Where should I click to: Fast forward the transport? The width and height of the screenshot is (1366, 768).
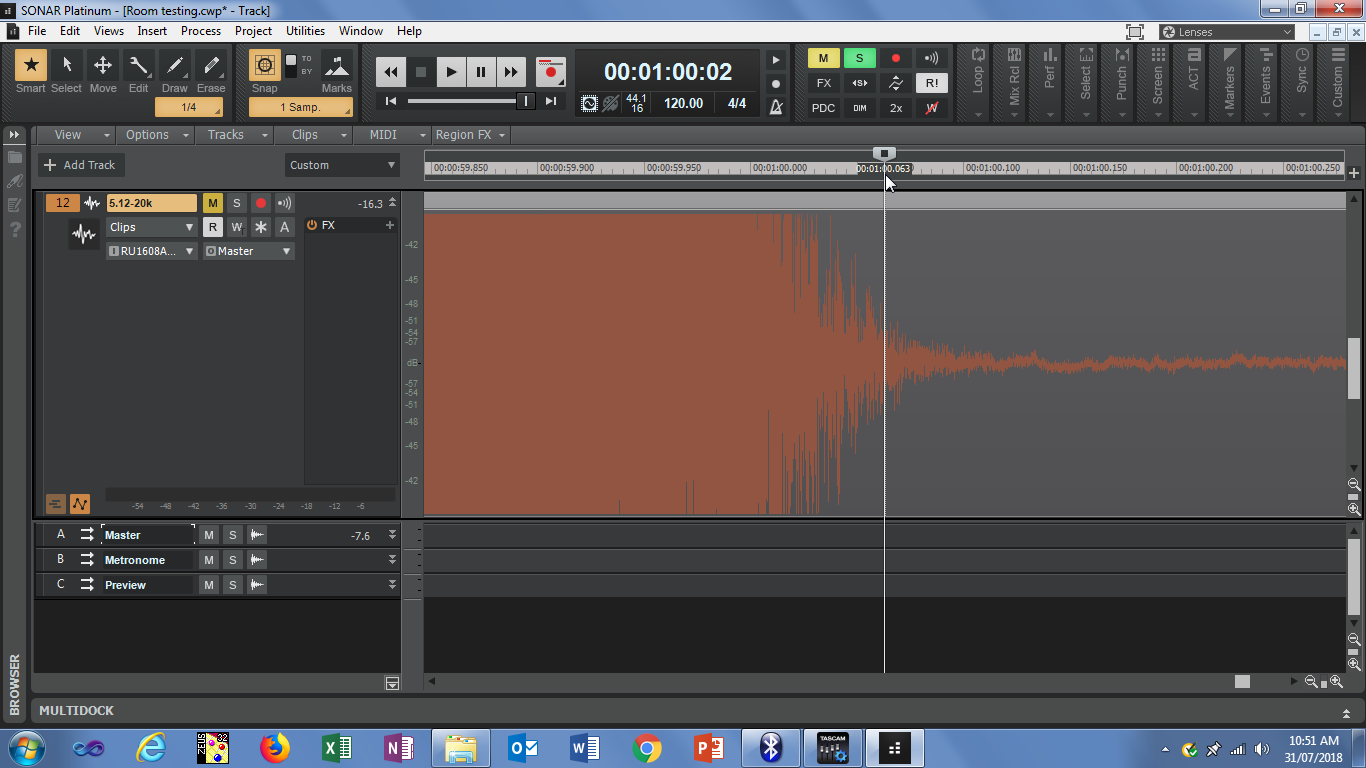(511, 72)
